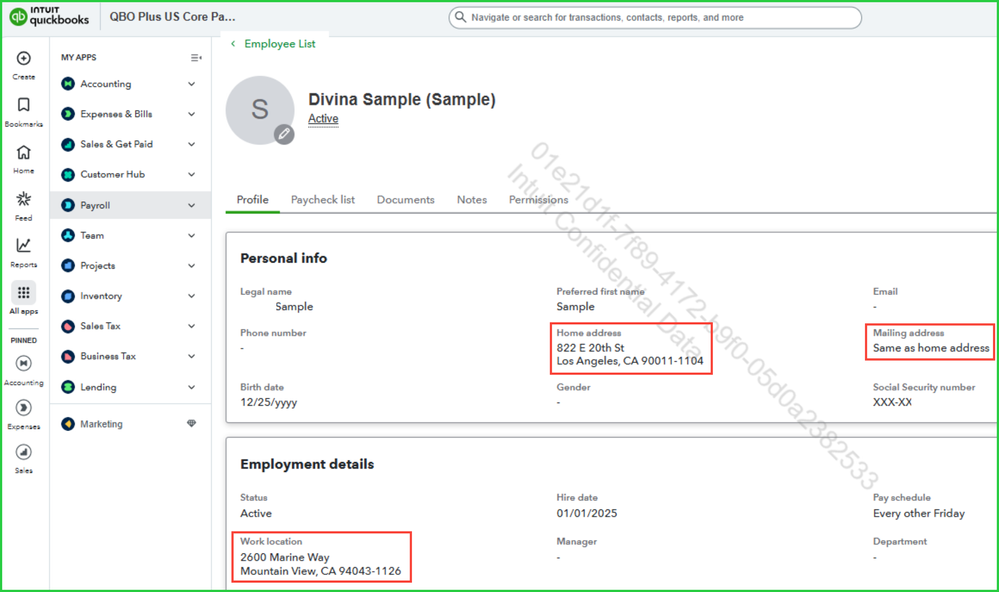Click the Accounting app icon in menu
Image resolution: width=999 pixels, height=592 pixels.
pyautogui.click(x=68, y=83)
